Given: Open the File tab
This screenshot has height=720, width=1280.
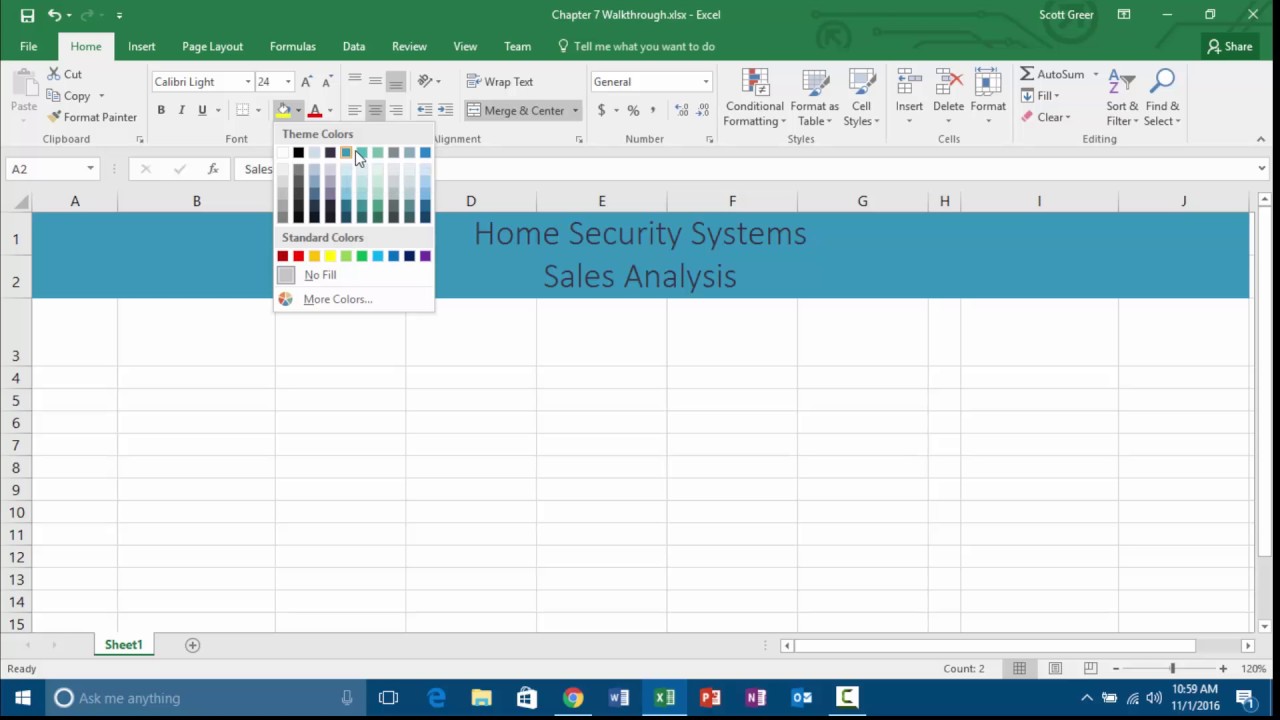Looking at the screenshot, I should [28, 46].
